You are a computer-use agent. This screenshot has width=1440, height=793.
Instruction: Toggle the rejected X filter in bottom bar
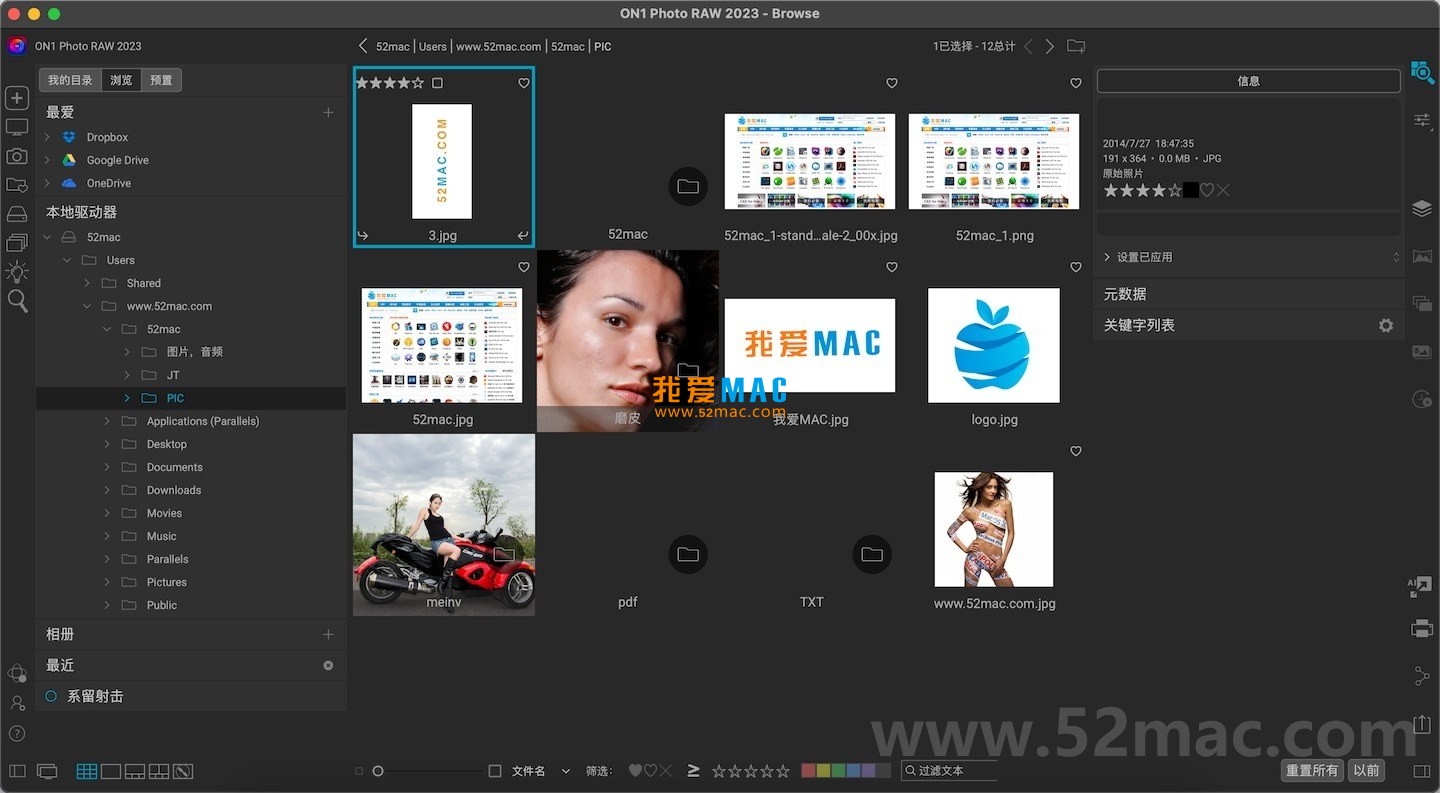point(666,771)
